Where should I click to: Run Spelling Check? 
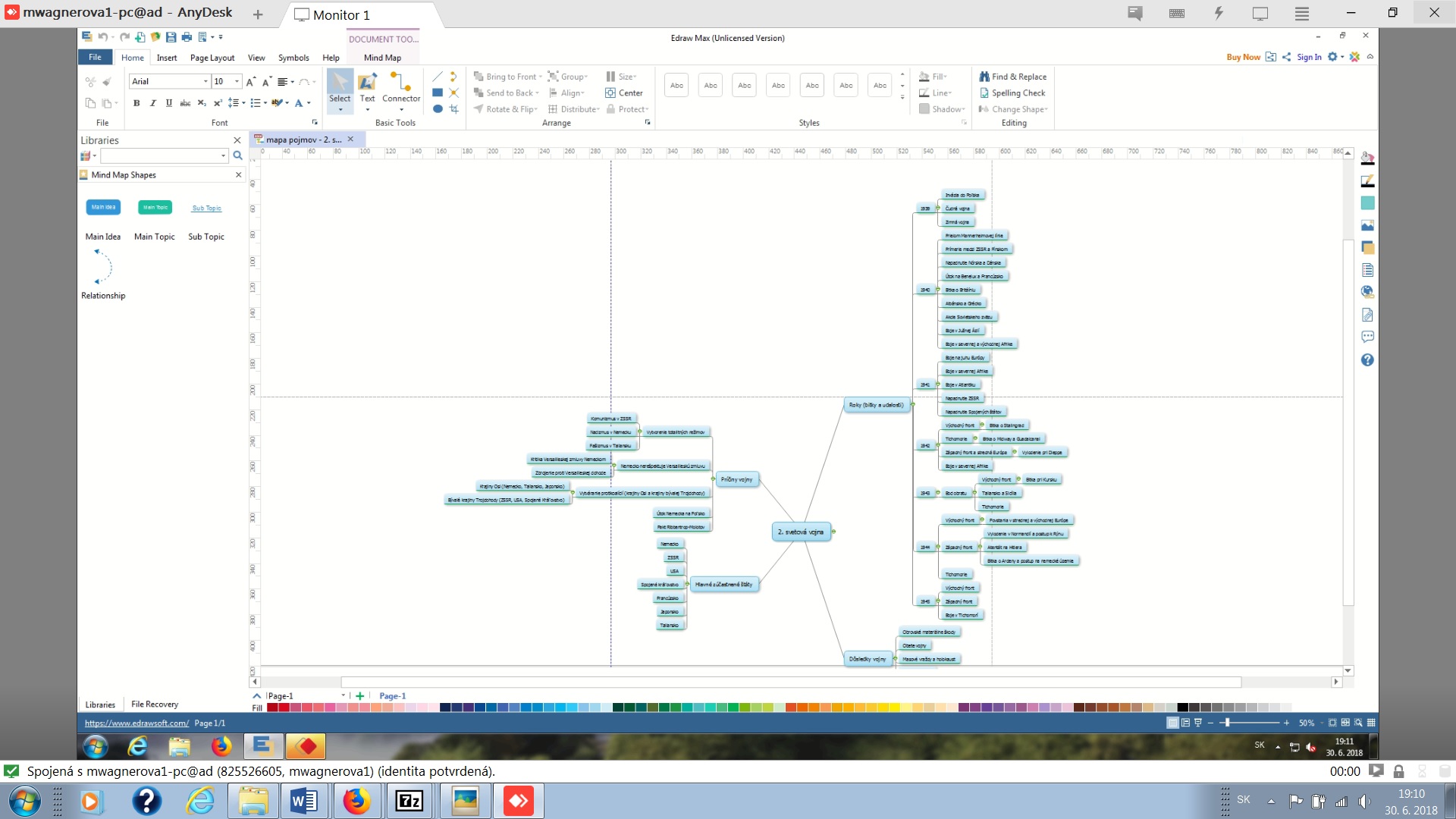(x=1013, y=93)
